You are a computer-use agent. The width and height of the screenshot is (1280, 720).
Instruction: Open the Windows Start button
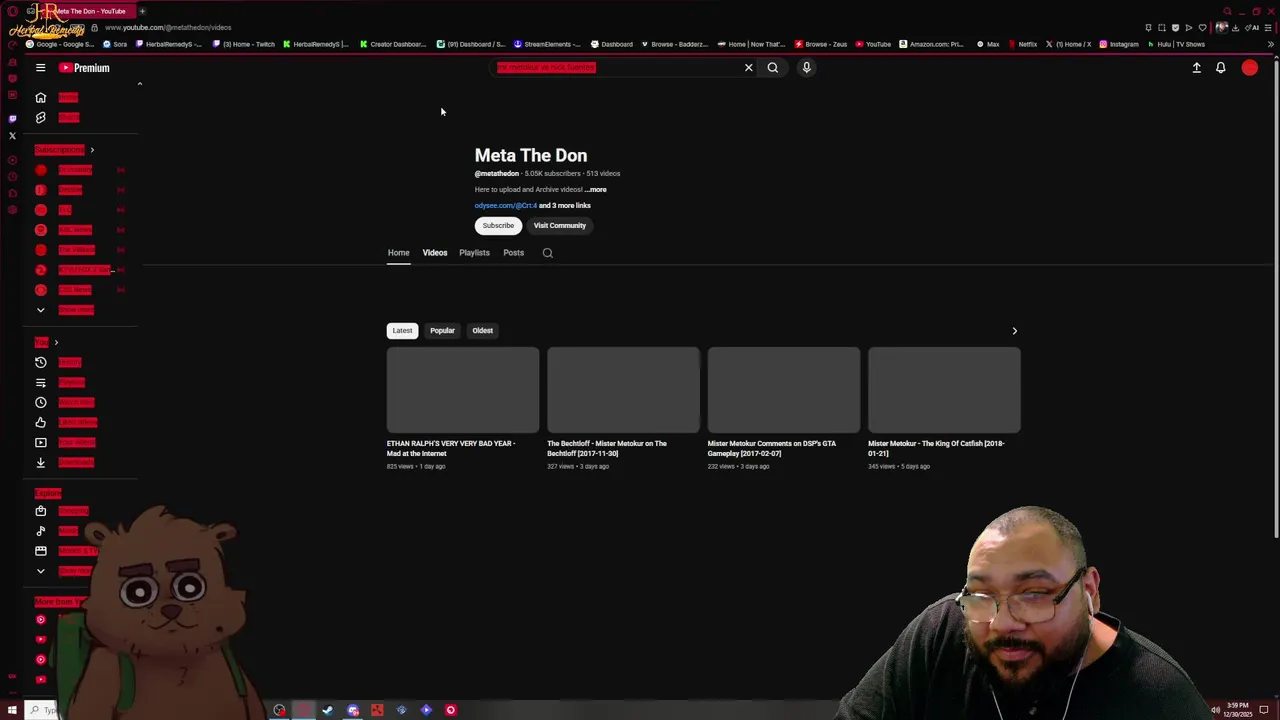tap(13, 710)
